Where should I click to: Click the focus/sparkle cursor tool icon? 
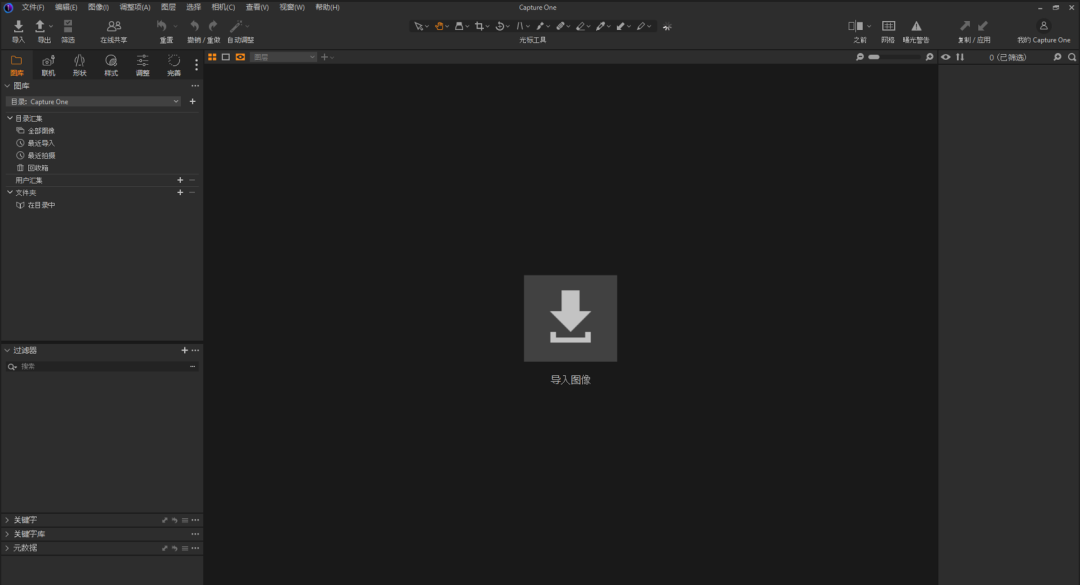[667, 27]
